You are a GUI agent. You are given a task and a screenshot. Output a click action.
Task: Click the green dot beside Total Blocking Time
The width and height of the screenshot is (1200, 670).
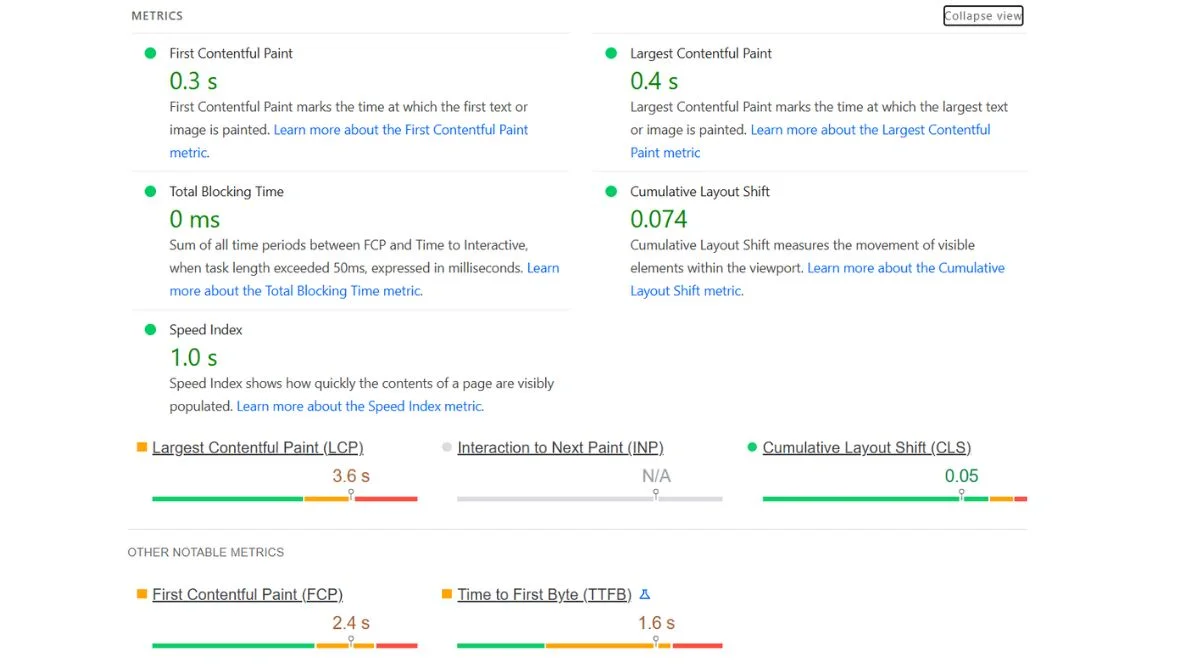click(150, 191)
